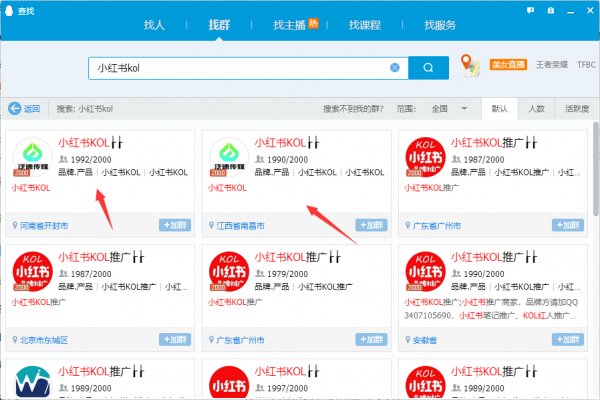600x400 pixels.
Task: Sort results by 默认
Action: click(500, 109)
